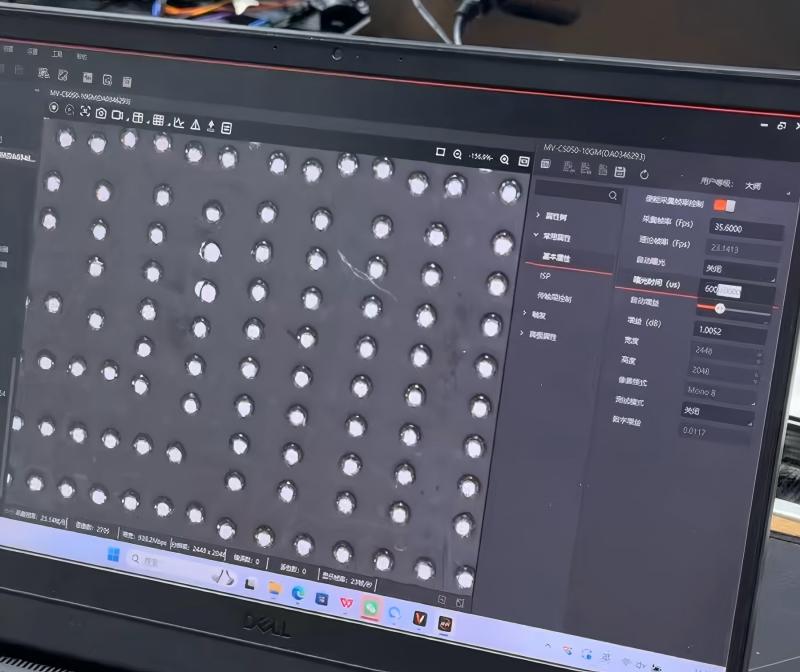The image size is (800, 672).
Task: Click the capture image camera icon
Action: point(101,114)
